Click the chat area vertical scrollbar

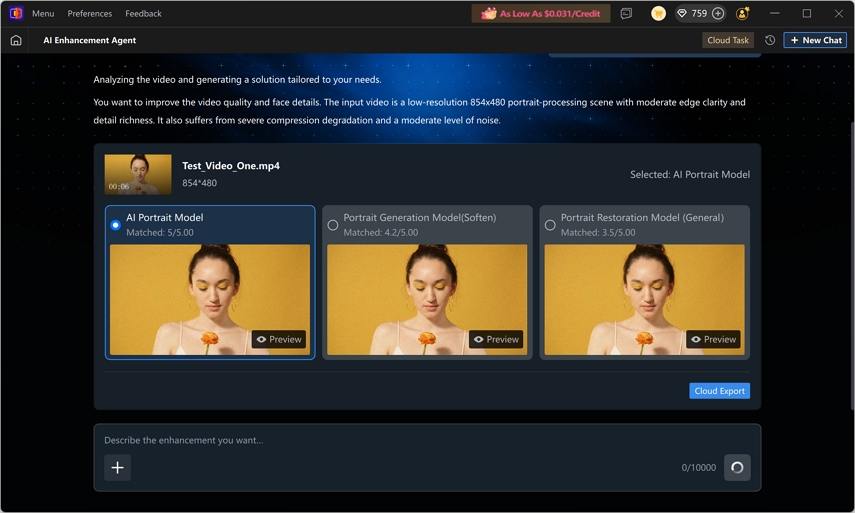coord(852,264)
